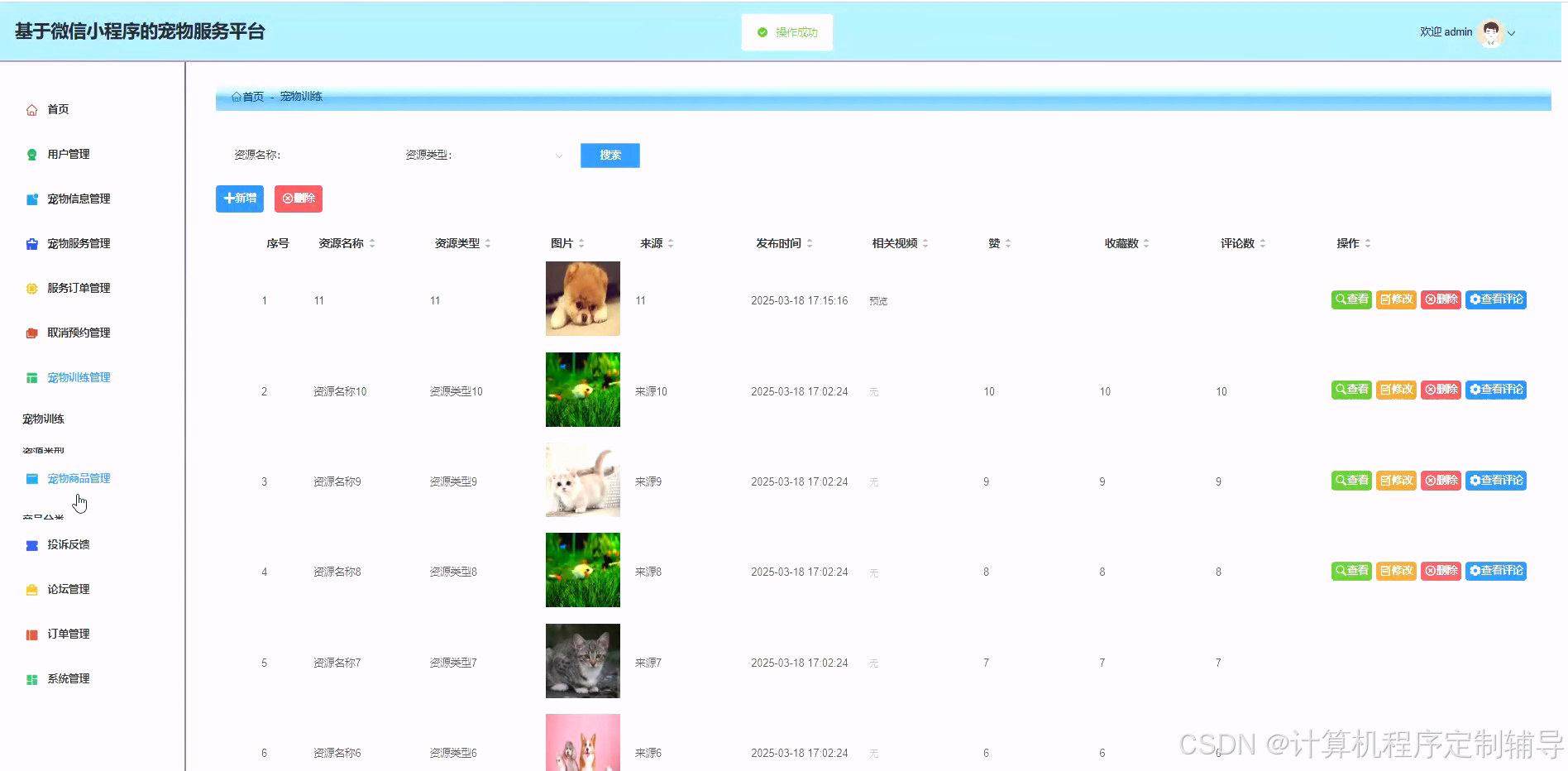This screenshot has width=1568, height=771.
Task: Click the 搜索 button
Action: [610, 156]
